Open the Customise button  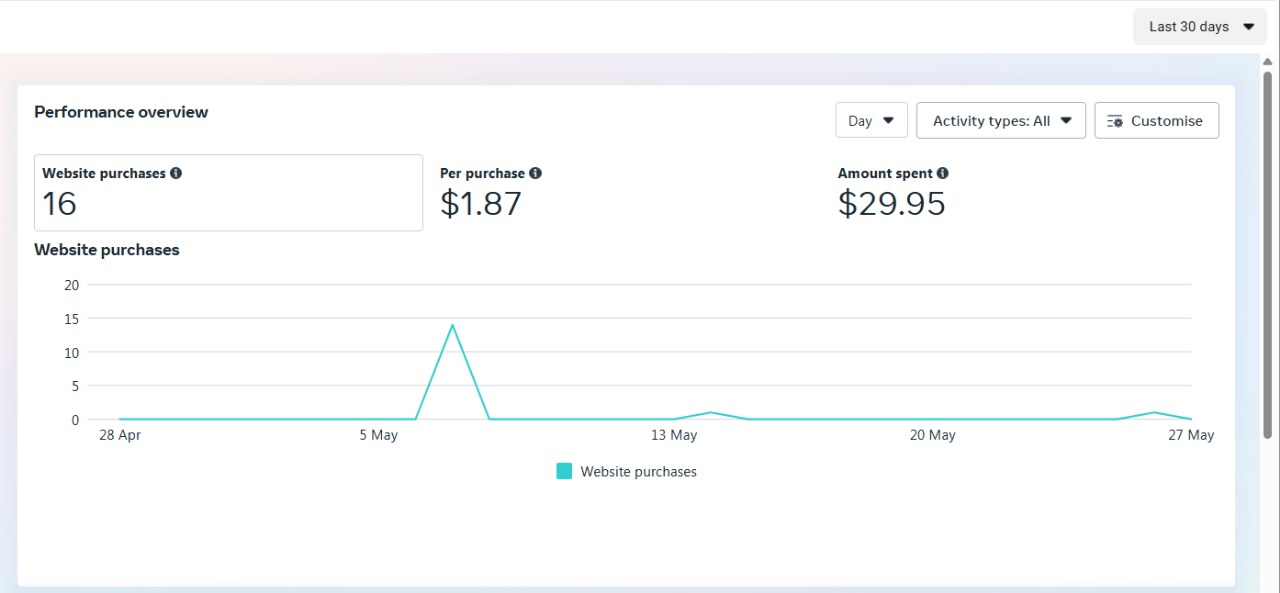point(1157,120)
